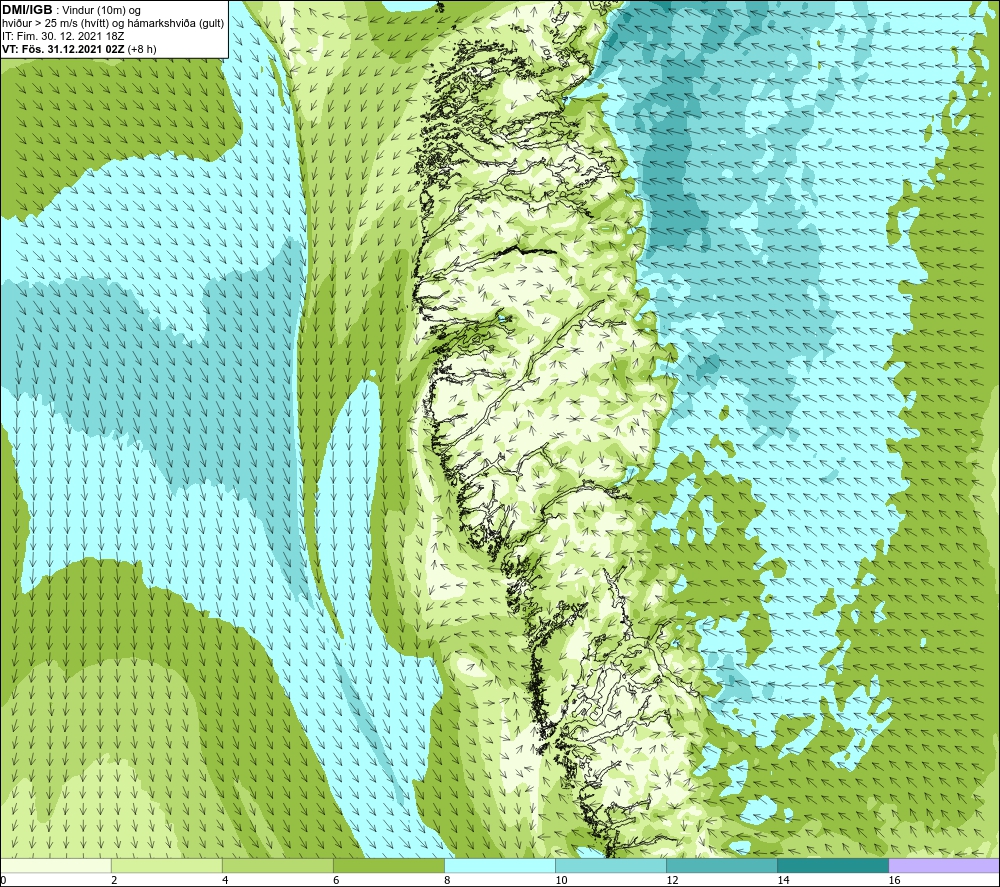1000x887 pixels.
Task: Click the 'IT: Fim. 30. 12. 2021 18Z' line
Action: [63, 36]
